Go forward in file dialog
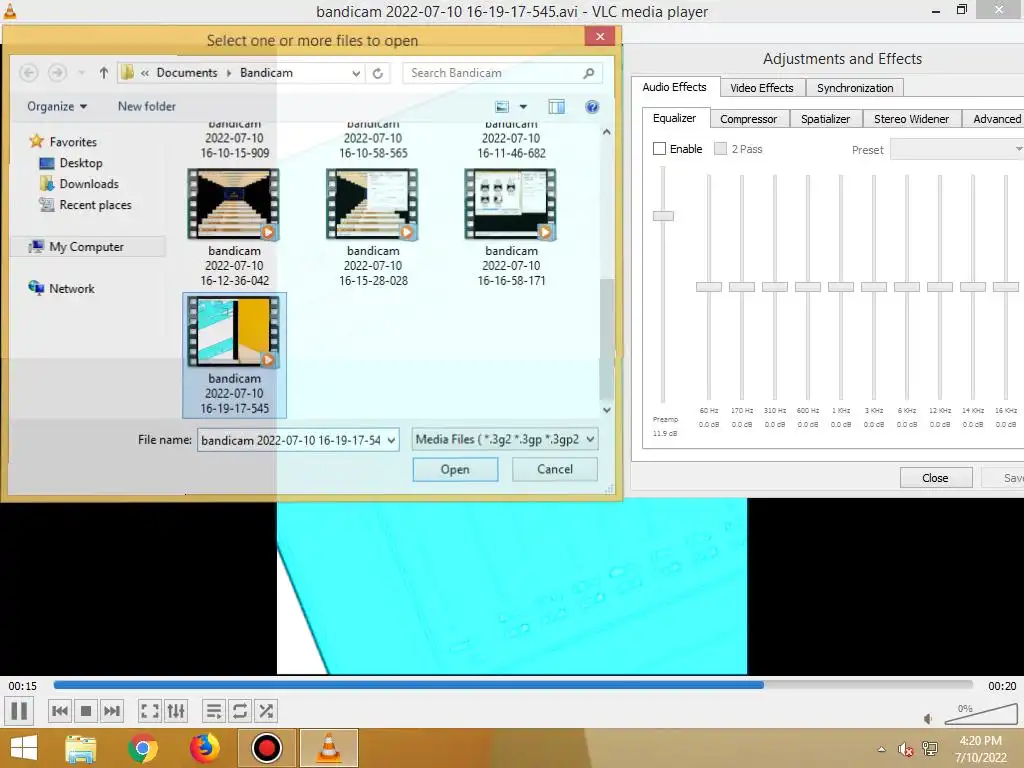1024x768 pixels. pyautogui.click(x=57, y=72)
